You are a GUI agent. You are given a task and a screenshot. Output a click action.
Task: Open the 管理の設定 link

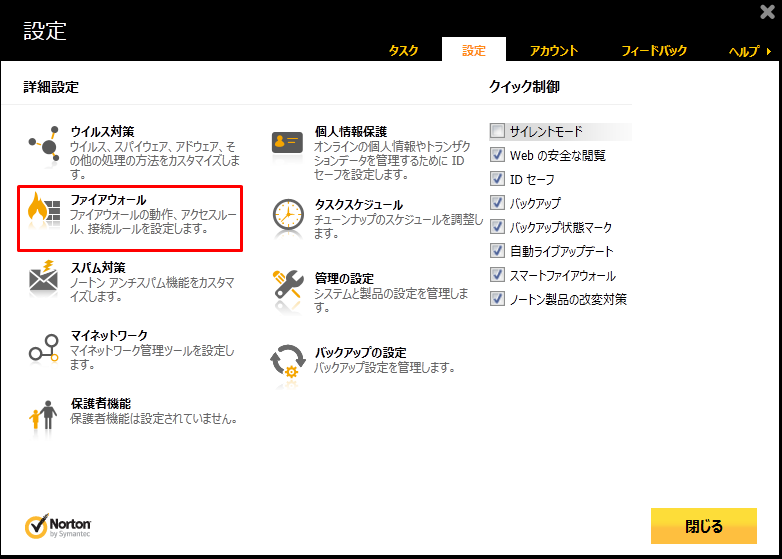point(344,278)
